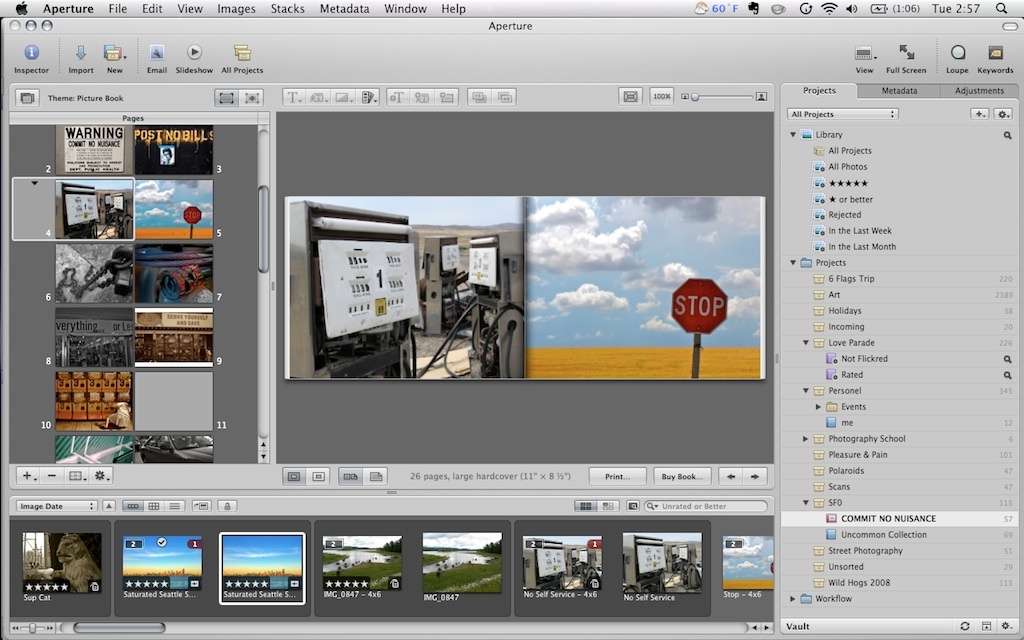
Task: Expand the Photography School folder
Action: [806, 439]
